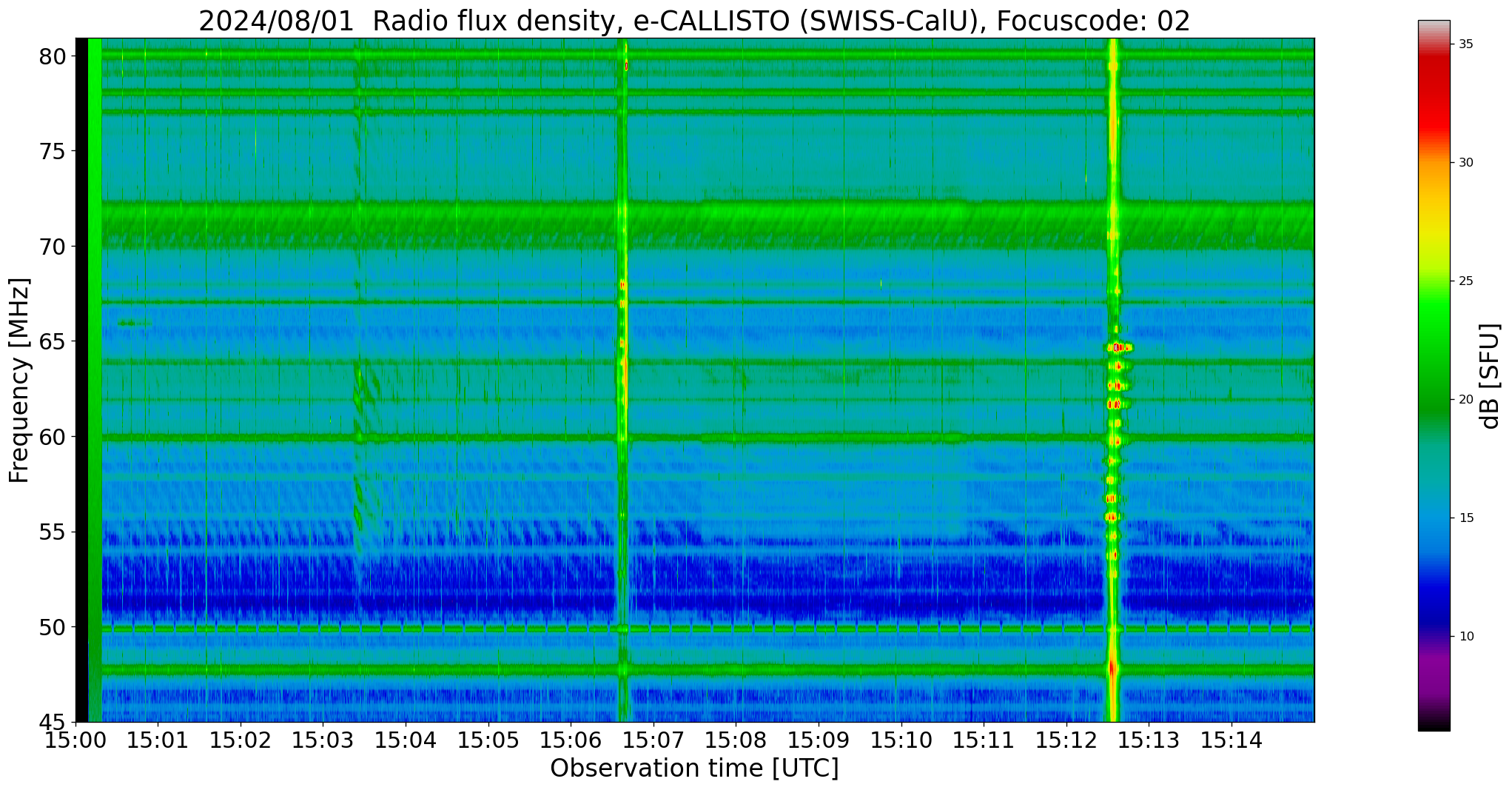The height and width of the screenshot is (790, 1512).
Task: Click the colorbar tick label 25
Action: [1465, 281]
